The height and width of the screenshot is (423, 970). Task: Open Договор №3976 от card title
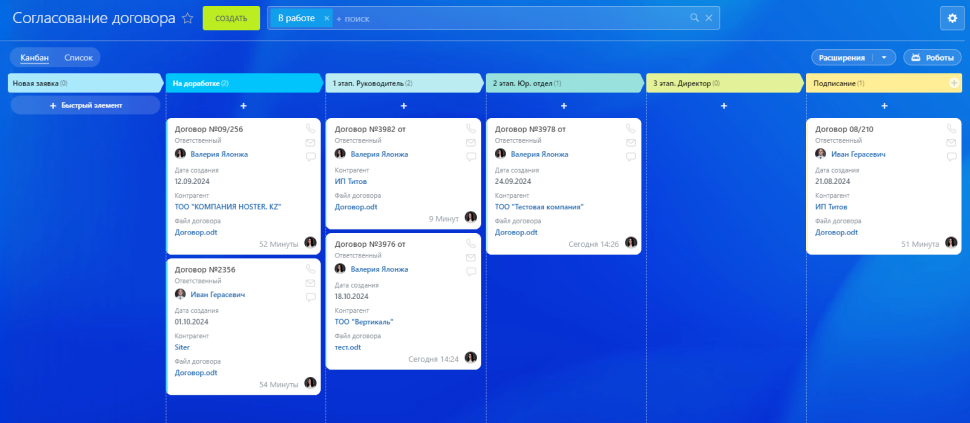pos(370,244)
